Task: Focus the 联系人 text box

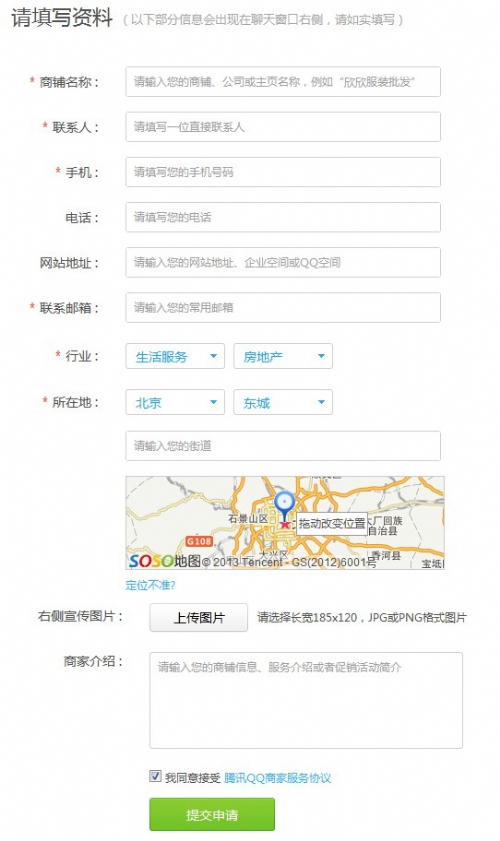Action: coord(283,127)
